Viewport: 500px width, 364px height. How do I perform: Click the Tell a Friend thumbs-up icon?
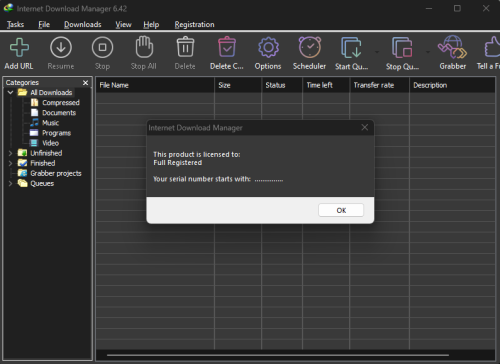coord(492,47)
